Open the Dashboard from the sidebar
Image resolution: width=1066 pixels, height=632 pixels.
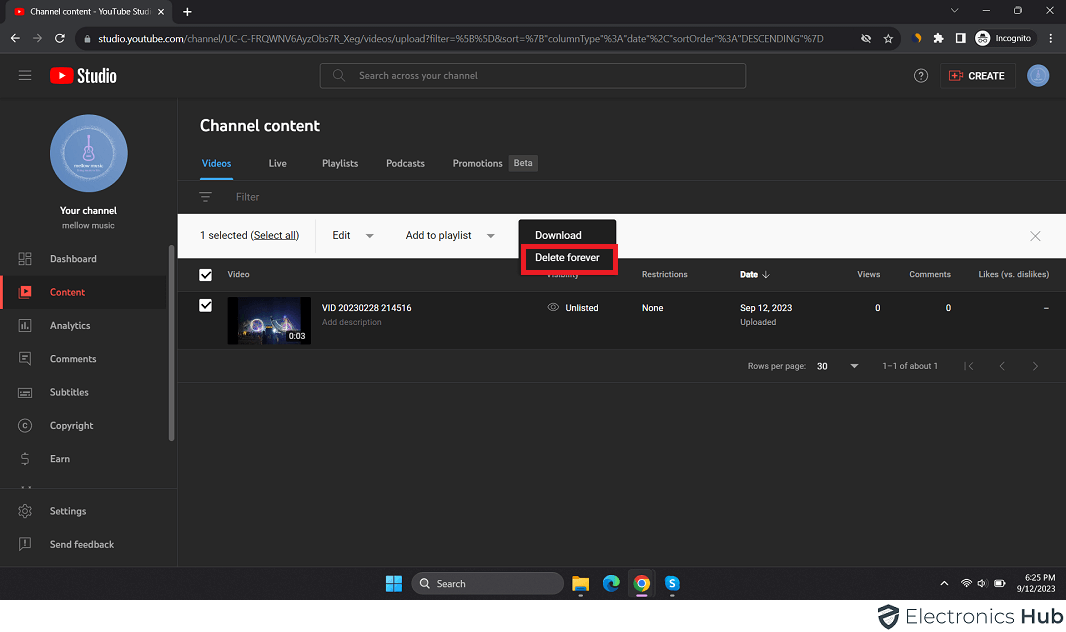click(72, 258)
